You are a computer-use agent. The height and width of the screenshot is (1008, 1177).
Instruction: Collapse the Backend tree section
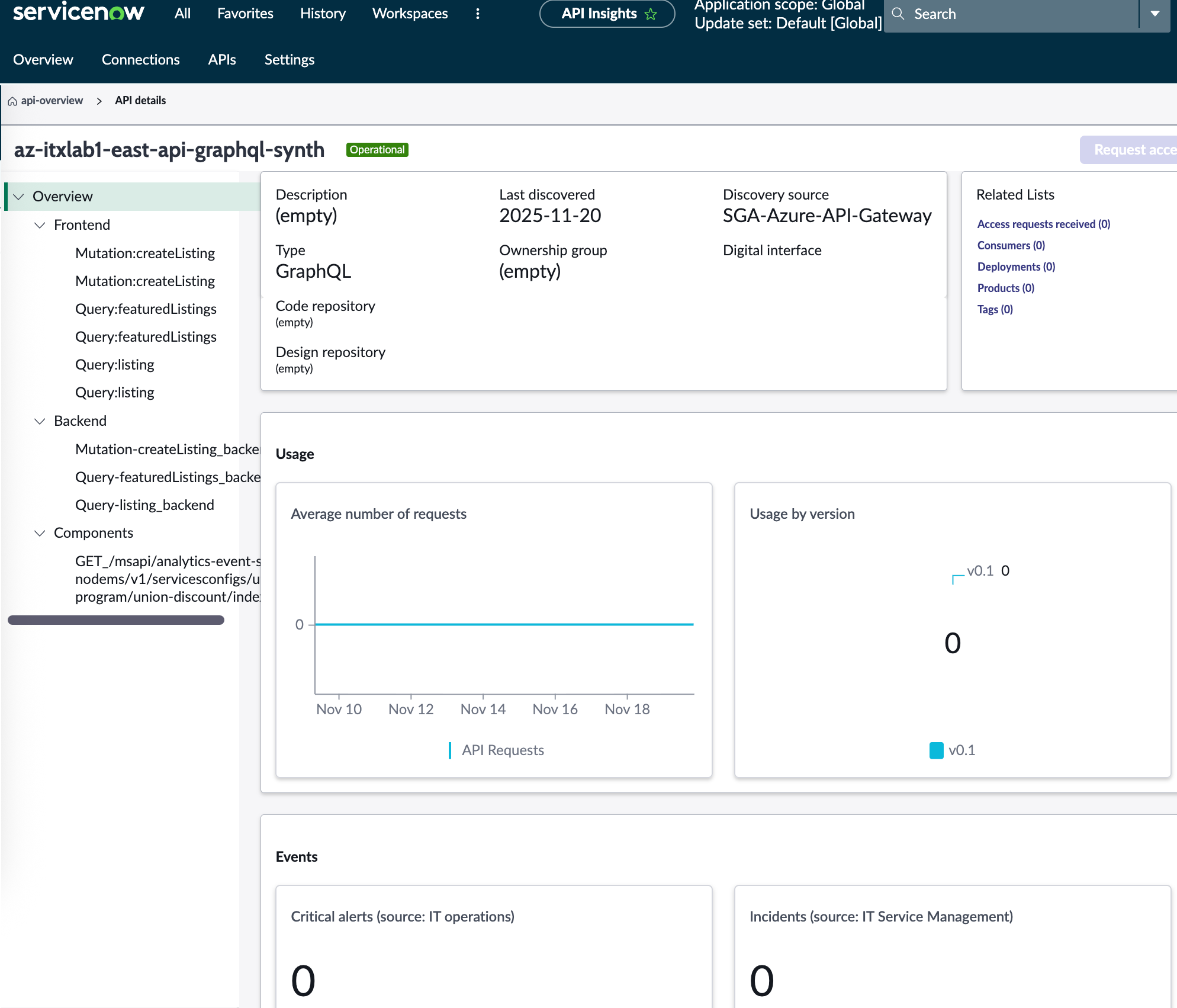point(40,421)
